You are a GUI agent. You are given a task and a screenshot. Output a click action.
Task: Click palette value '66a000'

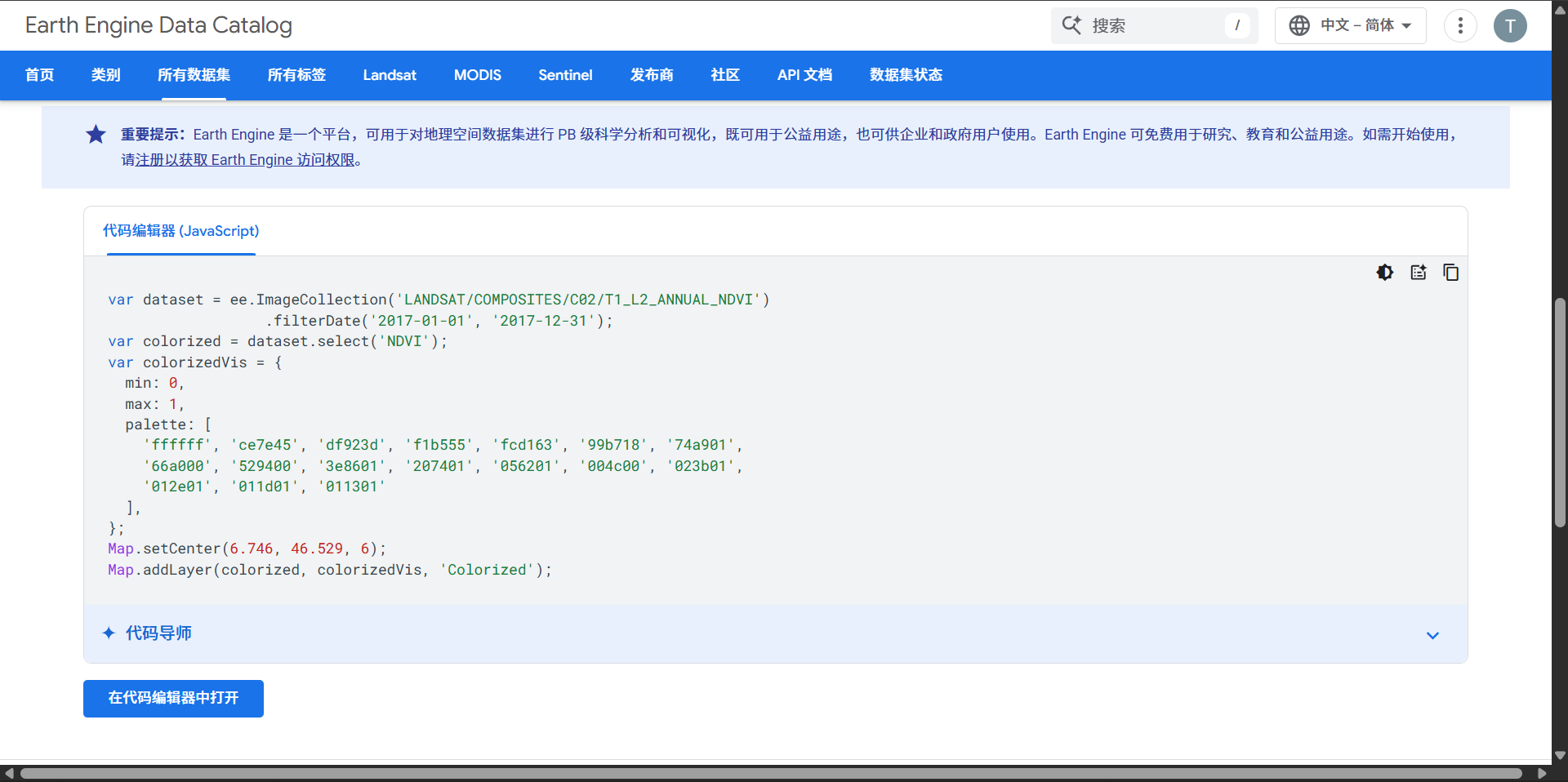tap(177, 466)
